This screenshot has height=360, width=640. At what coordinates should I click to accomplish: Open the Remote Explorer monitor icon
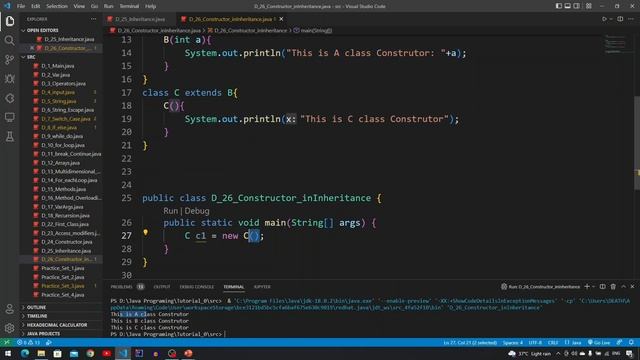click(x=10, y=117)
